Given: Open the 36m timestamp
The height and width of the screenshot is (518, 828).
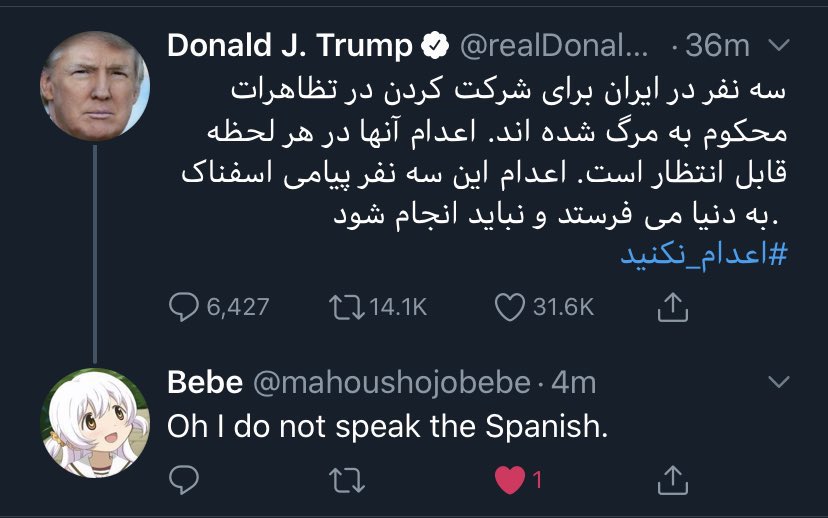Looking at the screenshot, I should pos(717,46).
